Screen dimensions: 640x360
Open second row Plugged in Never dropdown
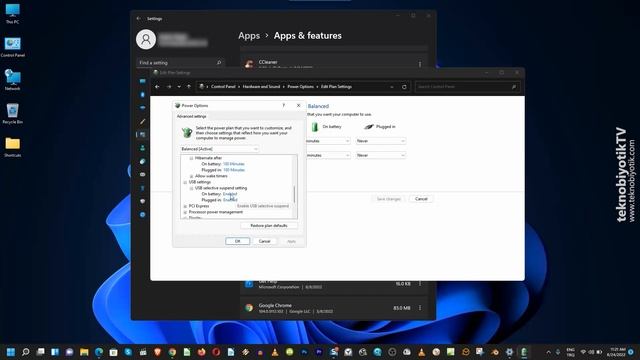tap(380, 155)
